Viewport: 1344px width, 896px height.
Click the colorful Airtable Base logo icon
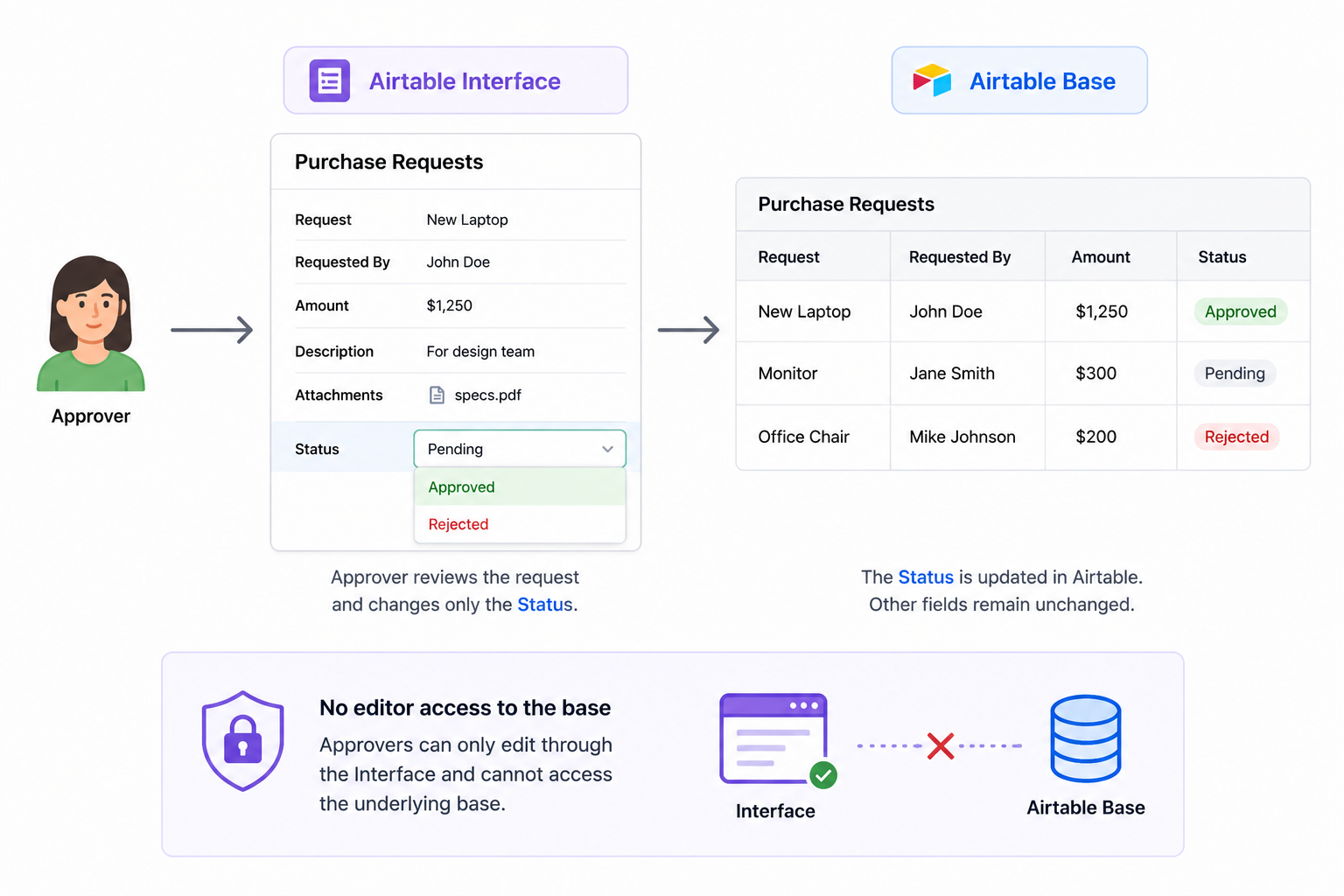(932, 80)
